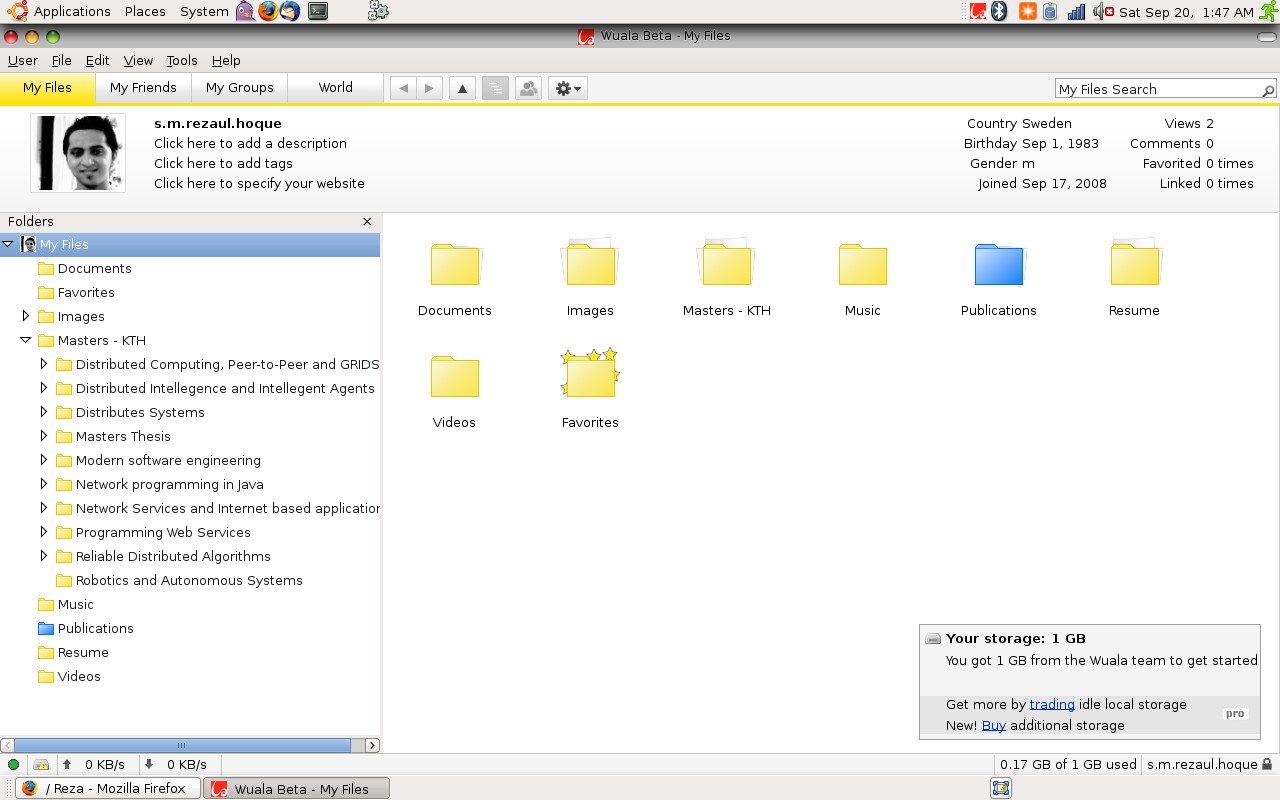The image size is (1280, 800).
Task: Open the View menu
Action: (x=138, y=61)
